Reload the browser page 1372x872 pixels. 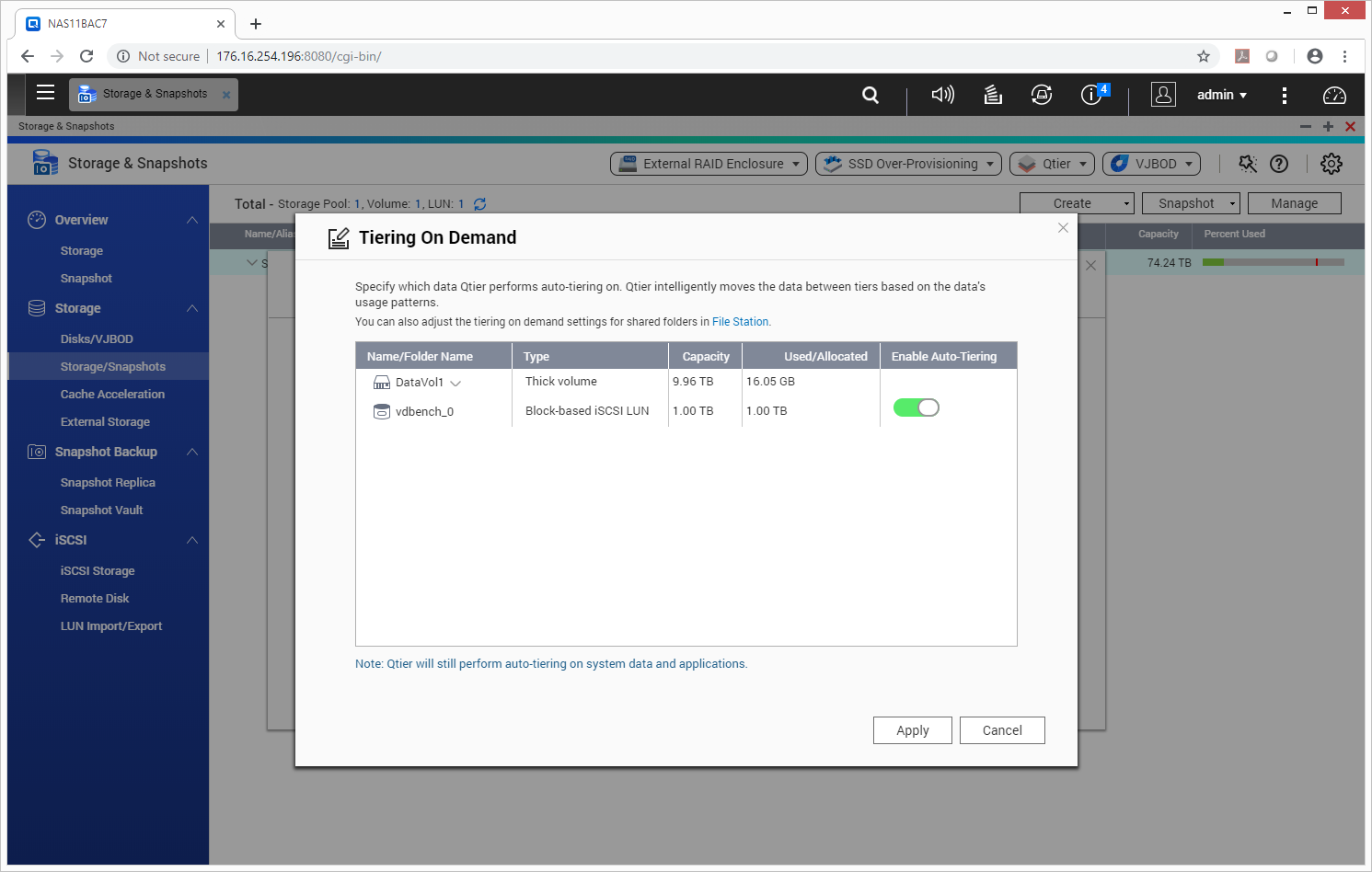coord(86,56)
